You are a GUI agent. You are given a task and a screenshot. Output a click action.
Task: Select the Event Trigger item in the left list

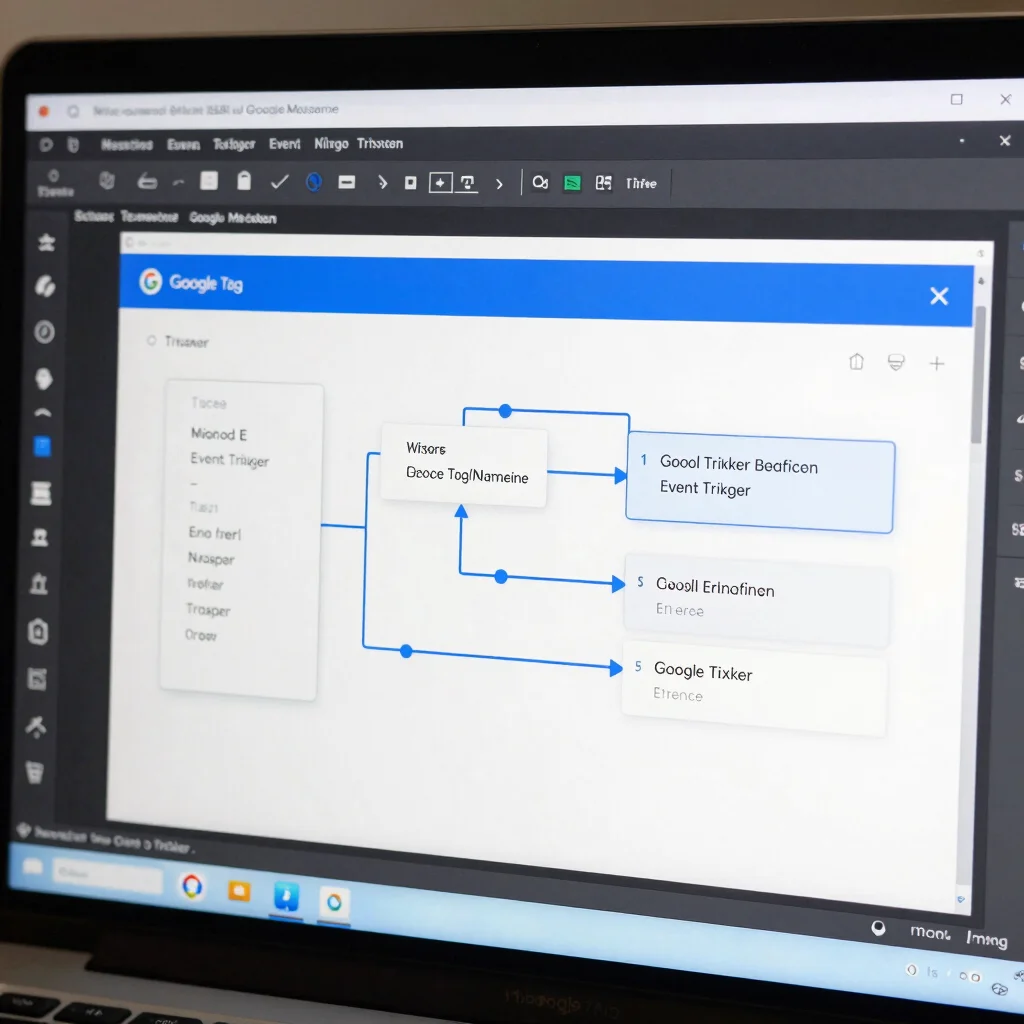point(229,460)
